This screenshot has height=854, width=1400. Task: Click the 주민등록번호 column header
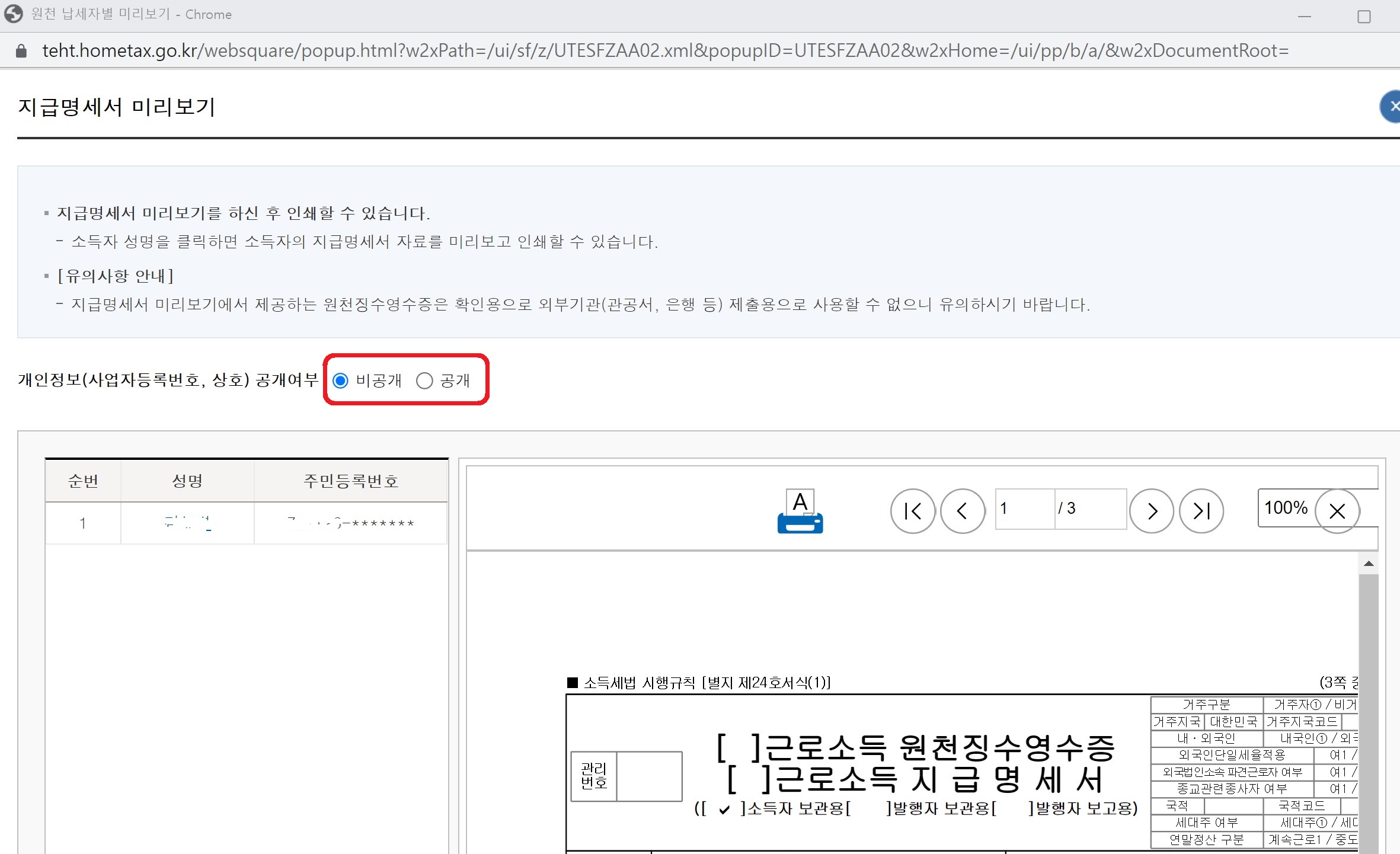pos(351,481)
